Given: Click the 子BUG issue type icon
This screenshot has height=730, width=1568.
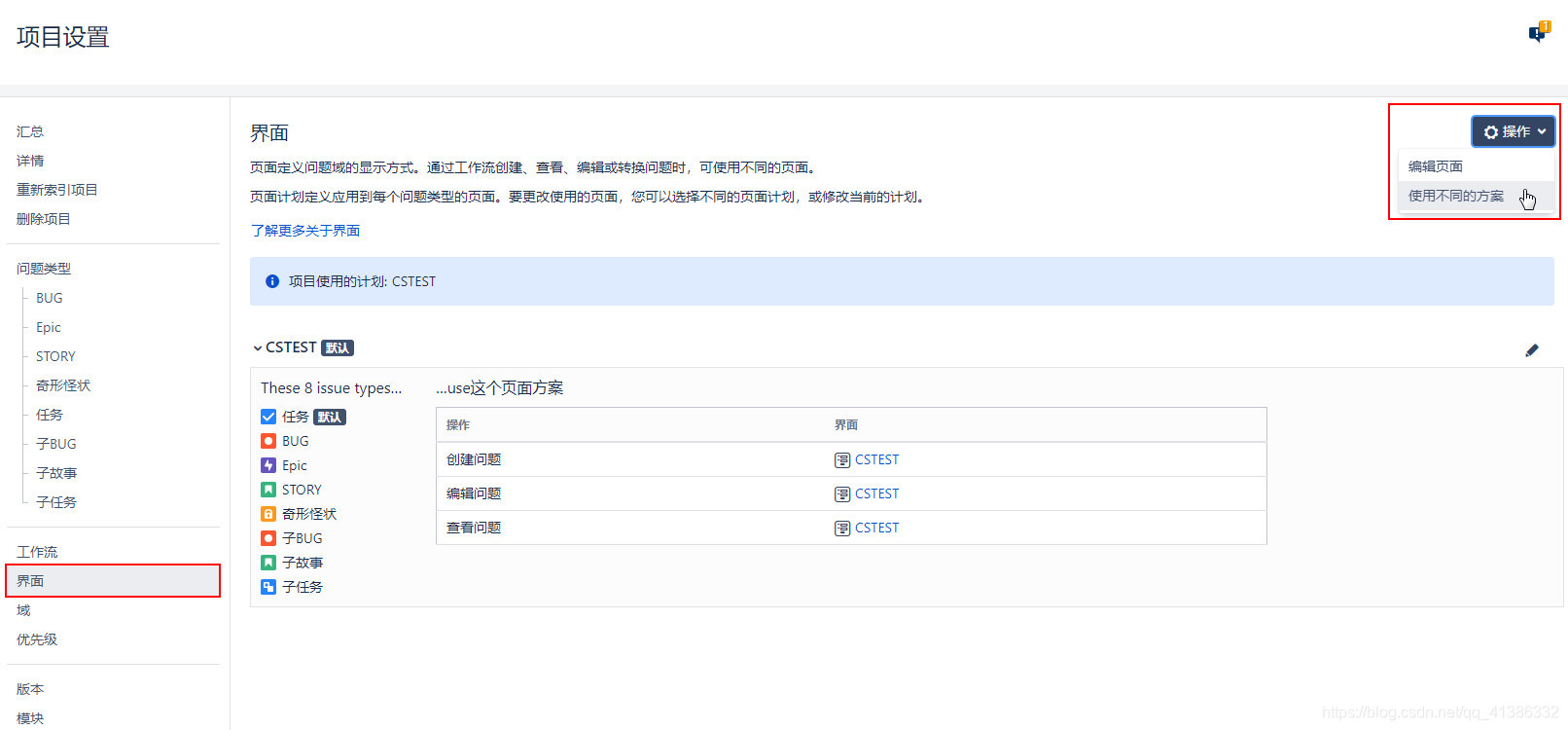Looking at the screenshot, I should pos(268,538).
